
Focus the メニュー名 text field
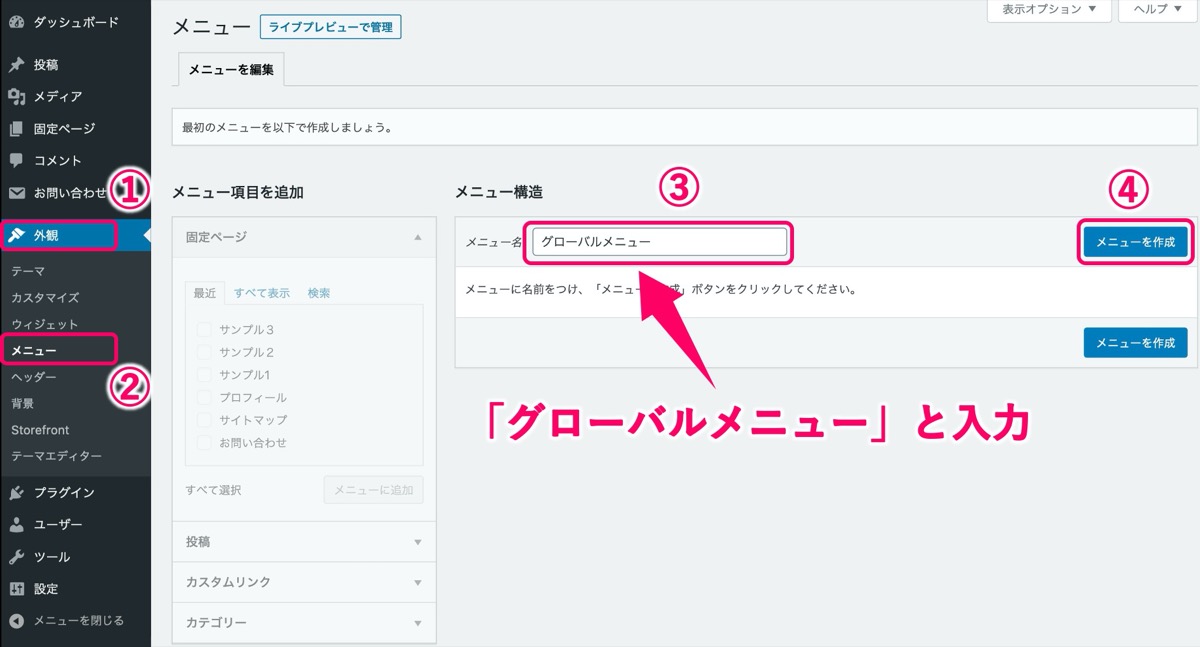click(659, 242)
